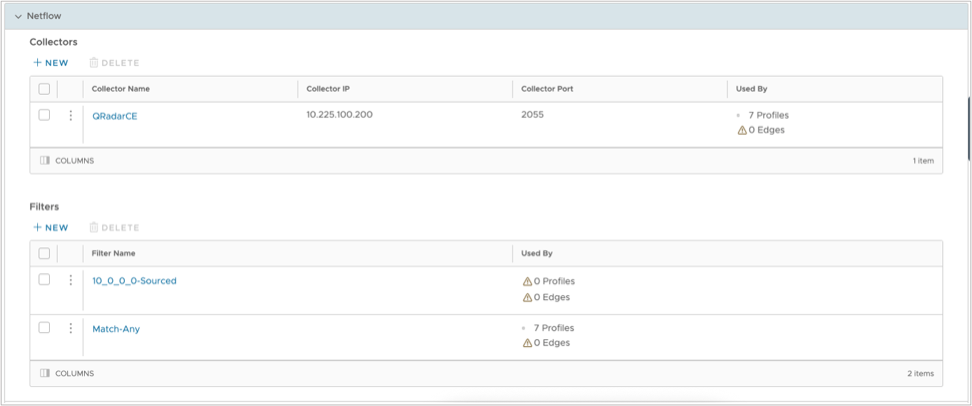Check the QRadarCE collector row checkbox
Viewport: 972px width, 406px height.
click(44, 115)
